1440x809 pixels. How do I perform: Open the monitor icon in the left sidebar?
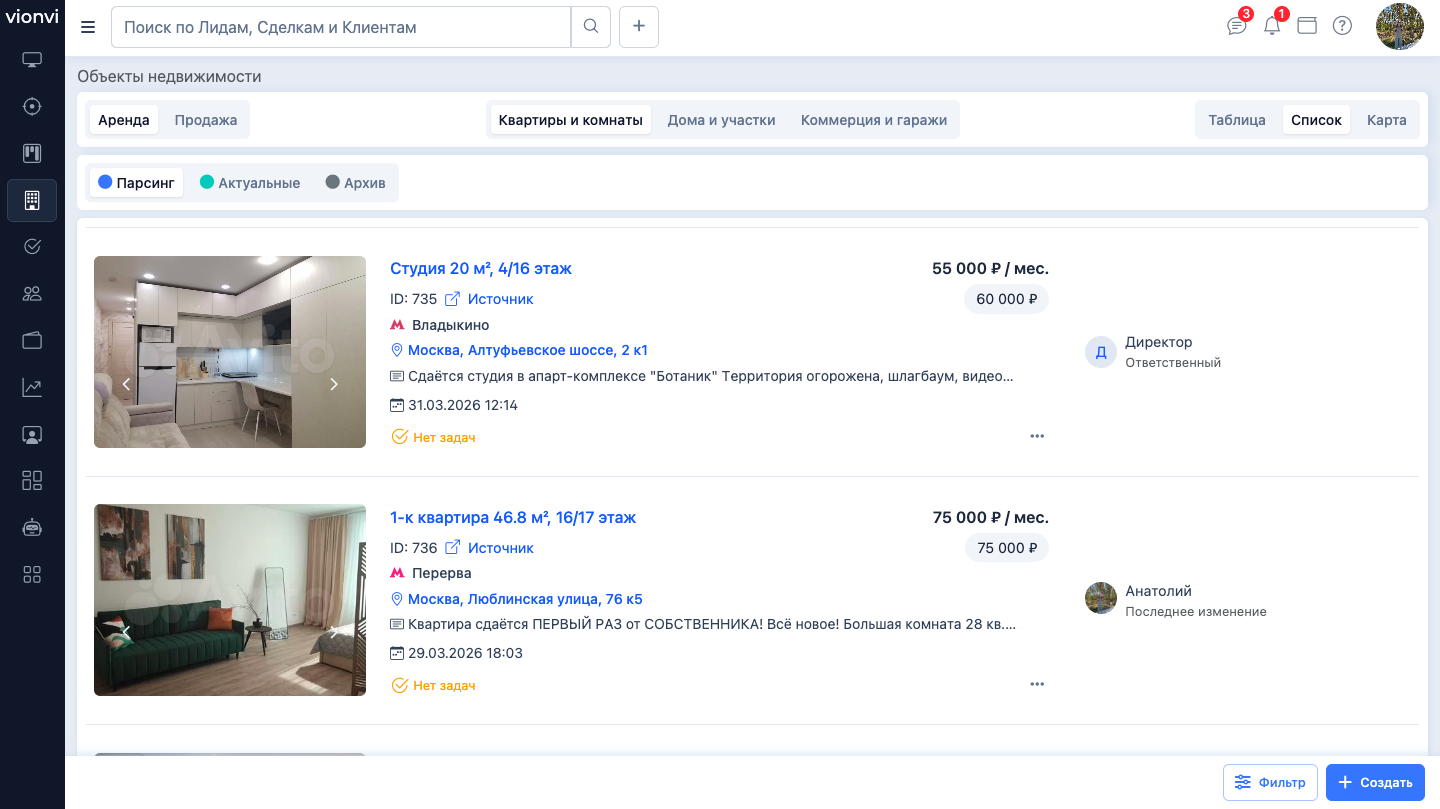[x=32, y=60]
